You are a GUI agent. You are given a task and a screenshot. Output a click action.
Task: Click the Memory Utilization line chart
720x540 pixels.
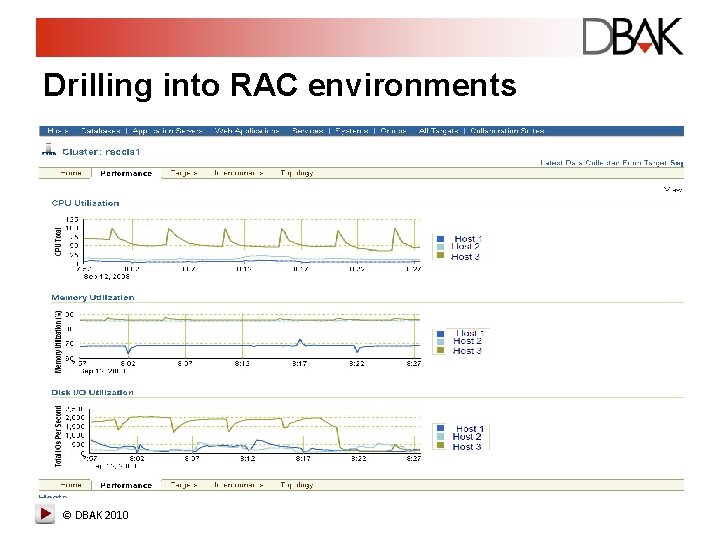248,336
